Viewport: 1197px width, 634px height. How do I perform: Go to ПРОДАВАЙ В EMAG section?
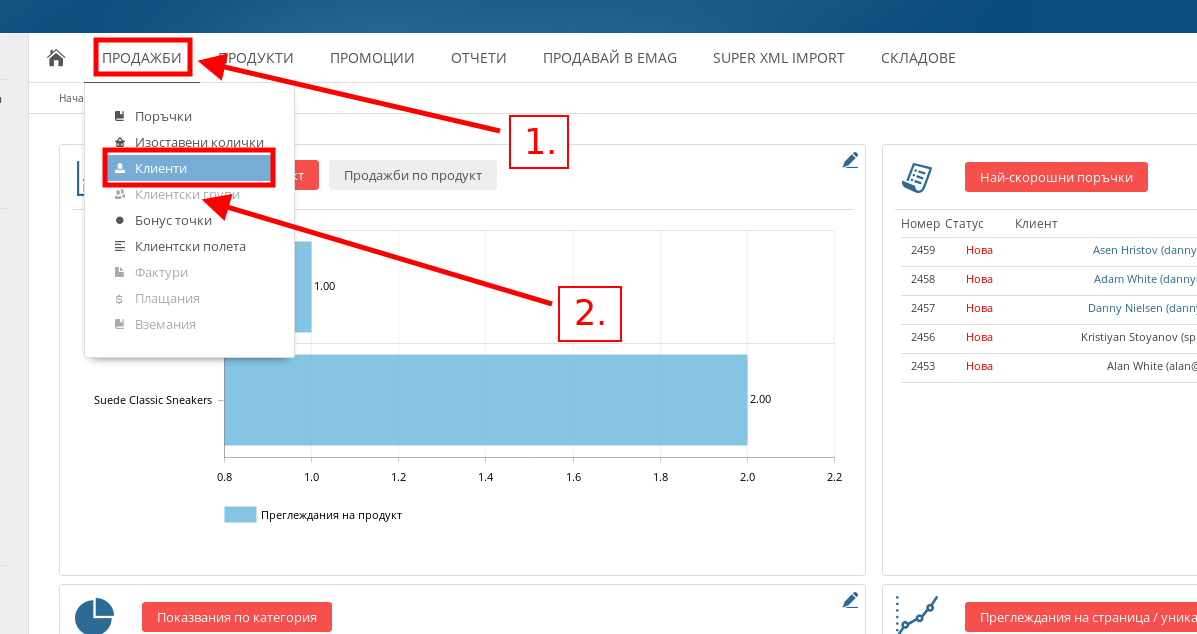click(610, 58)
